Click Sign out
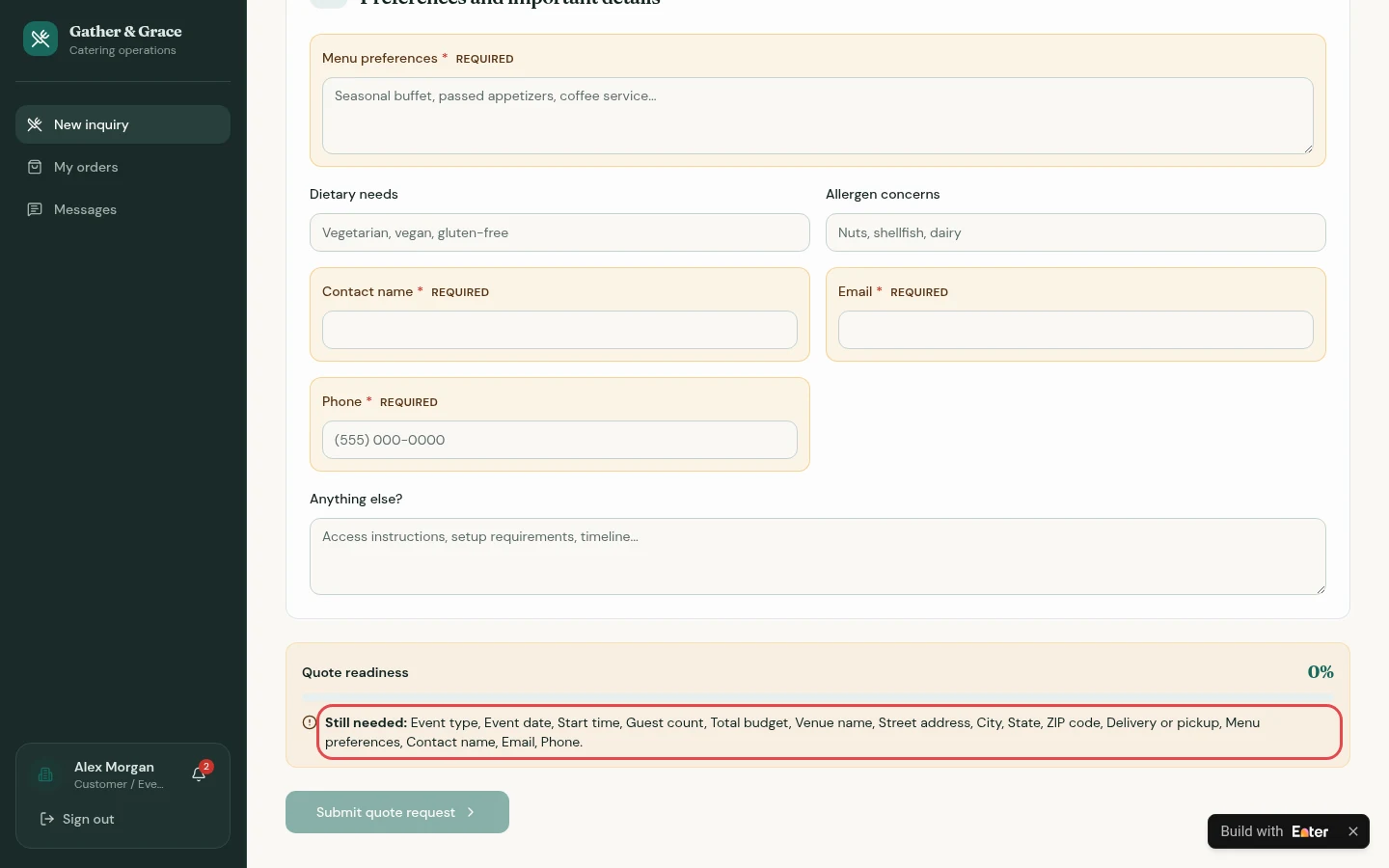This screenshot has height=868, width=1389. [x=77, y=819]
